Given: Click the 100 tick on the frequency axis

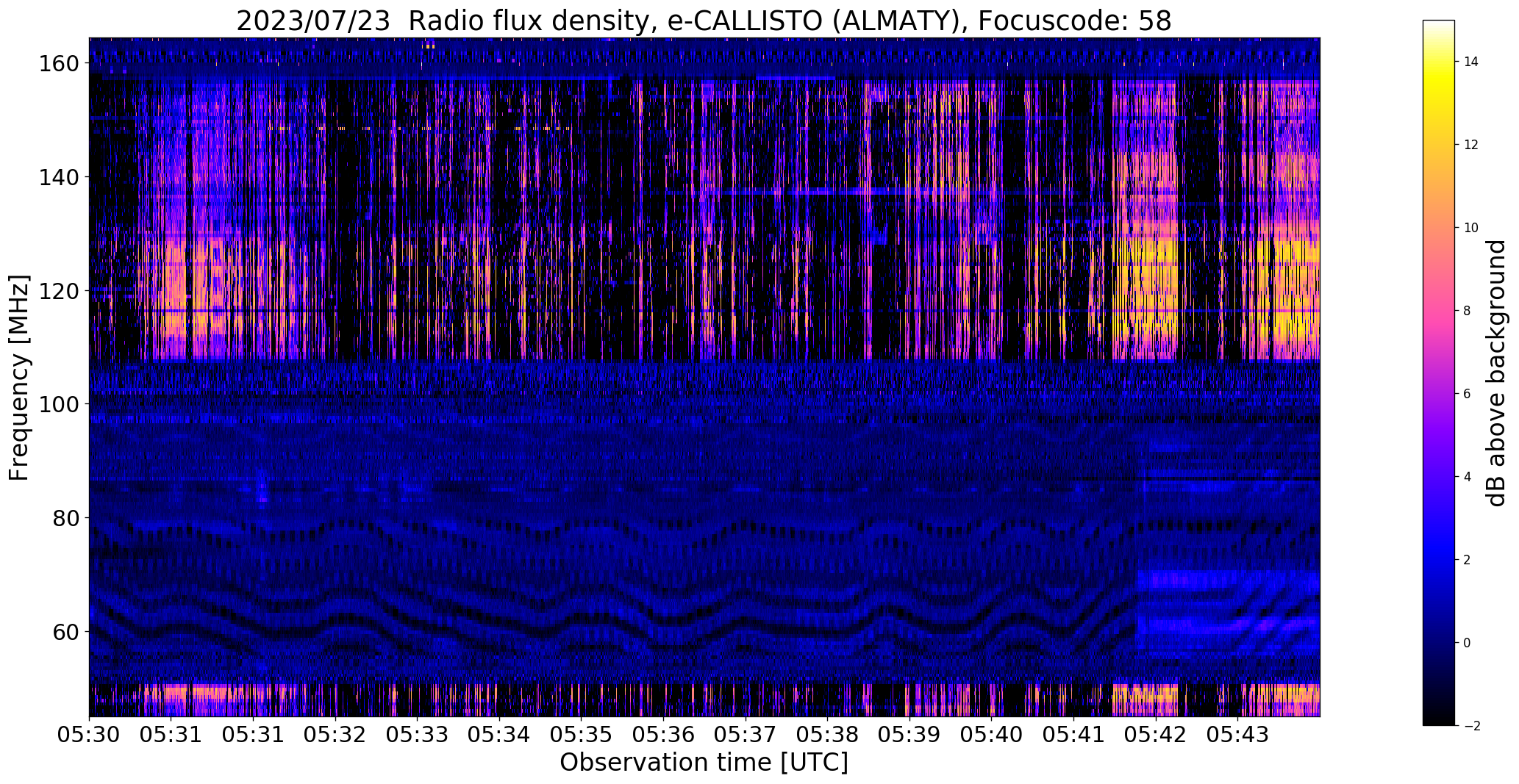Looking at the screenshot, I should tap(59, 404).
